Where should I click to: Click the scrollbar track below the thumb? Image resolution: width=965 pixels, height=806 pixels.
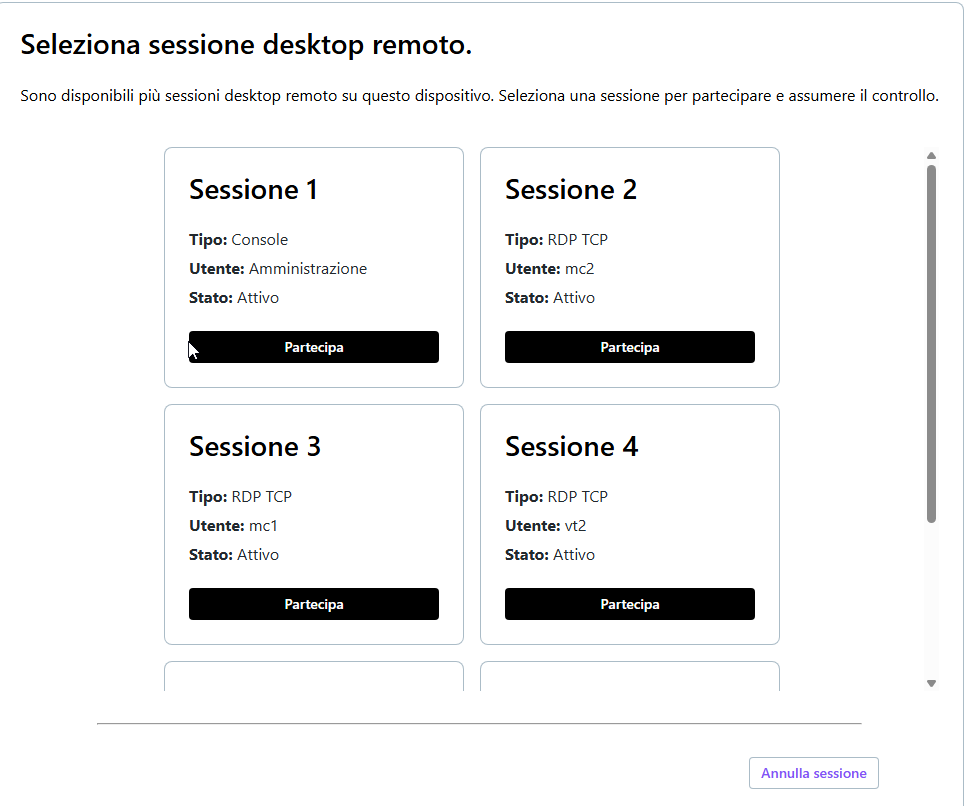pos(931,600)
